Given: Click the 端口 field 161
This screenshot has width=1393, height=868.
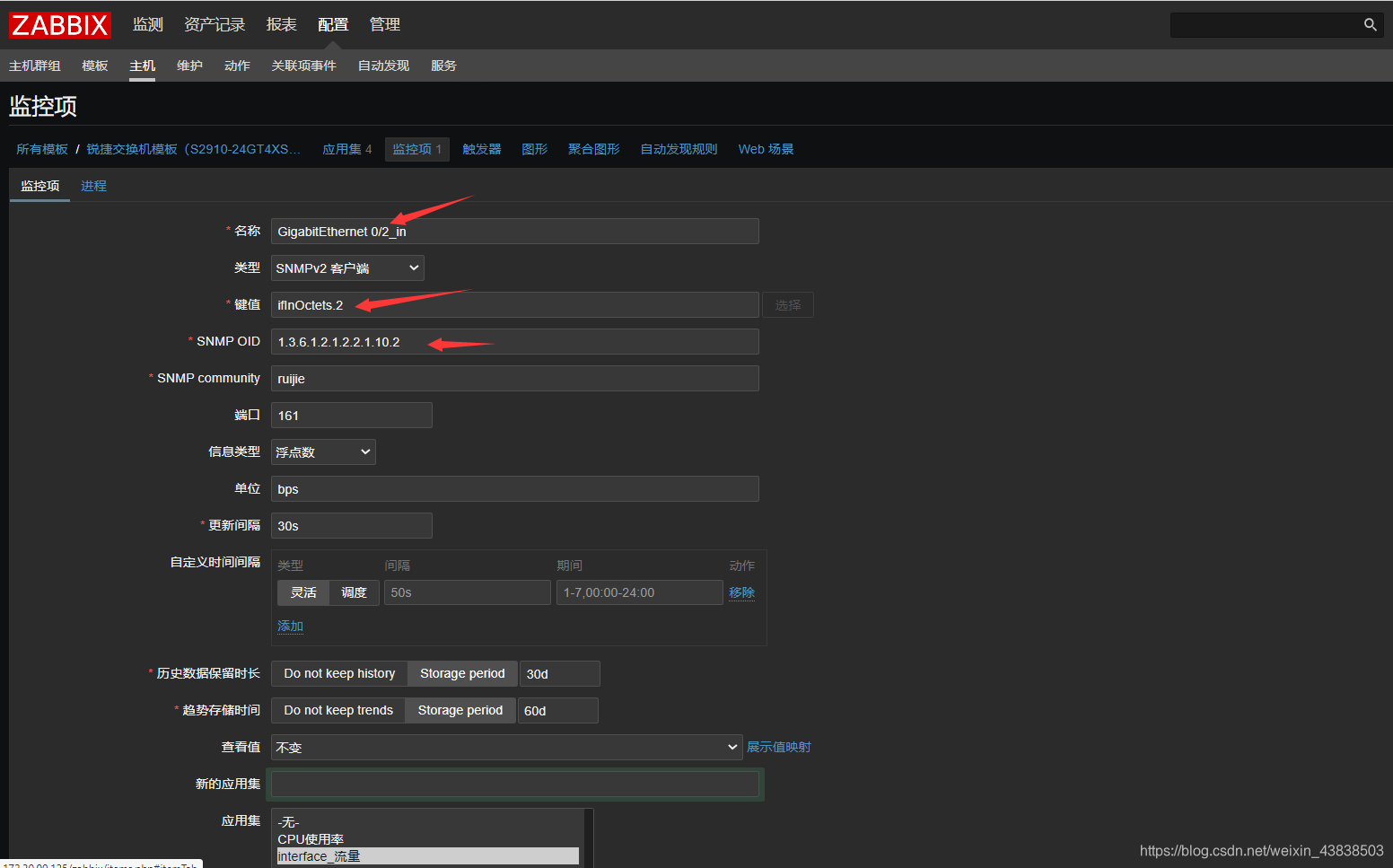Looking at the screenshot, I should pos(352,416).
